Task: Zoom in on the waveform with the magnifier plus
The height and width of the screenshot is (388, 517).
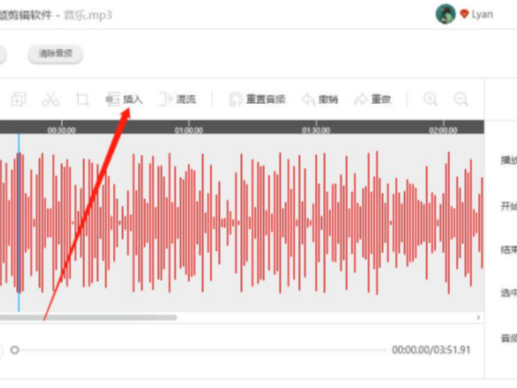Action: tap(430, 99)
